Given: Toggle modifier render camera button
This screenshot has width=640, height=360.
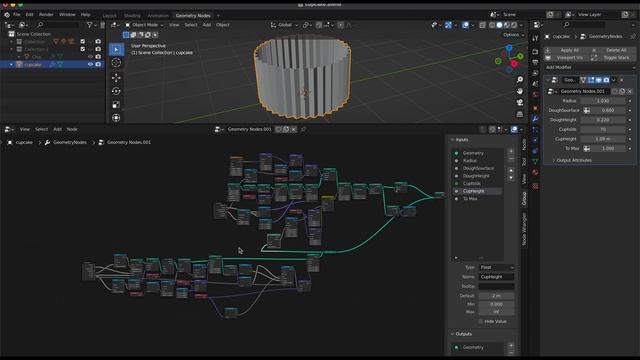Looking at the screenshot, I should (606, 80).
